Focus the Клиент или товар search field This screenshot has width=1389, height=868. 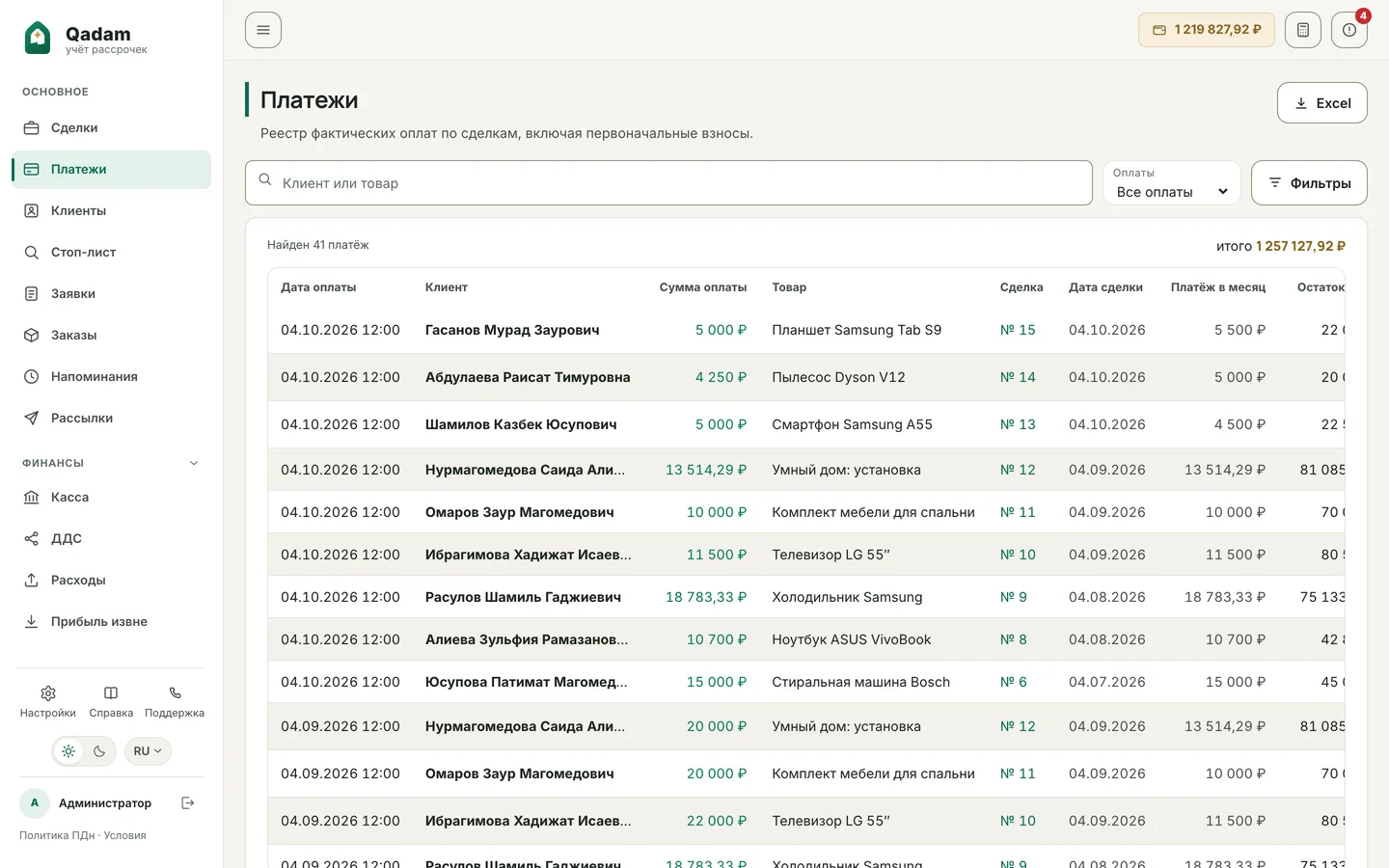pos(668,183)
